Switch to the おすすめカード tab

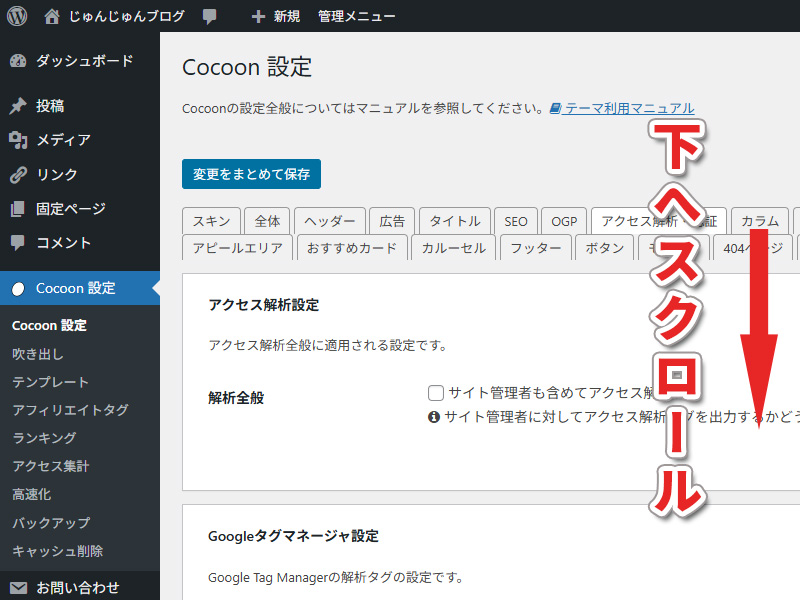[x=352, y=248]
